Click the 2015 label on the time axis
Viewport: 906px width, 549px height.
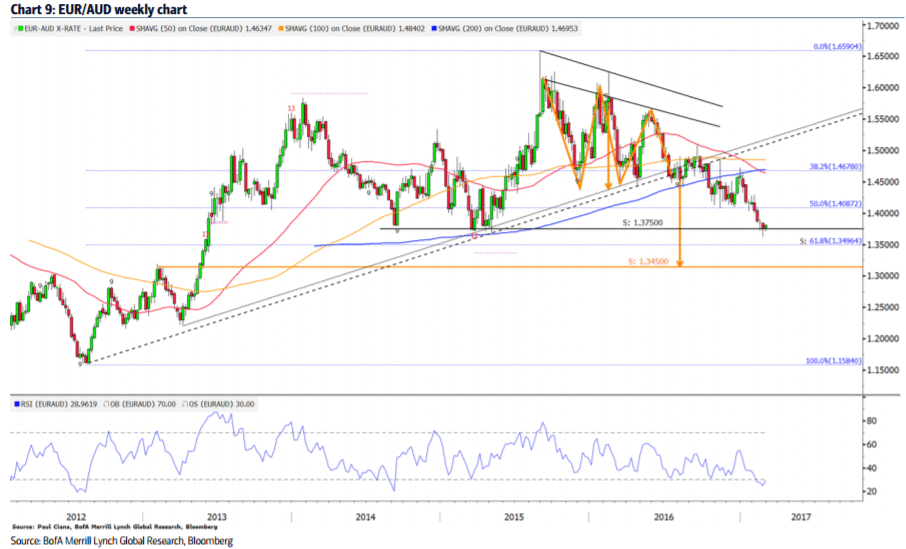[x=514, y=517]
